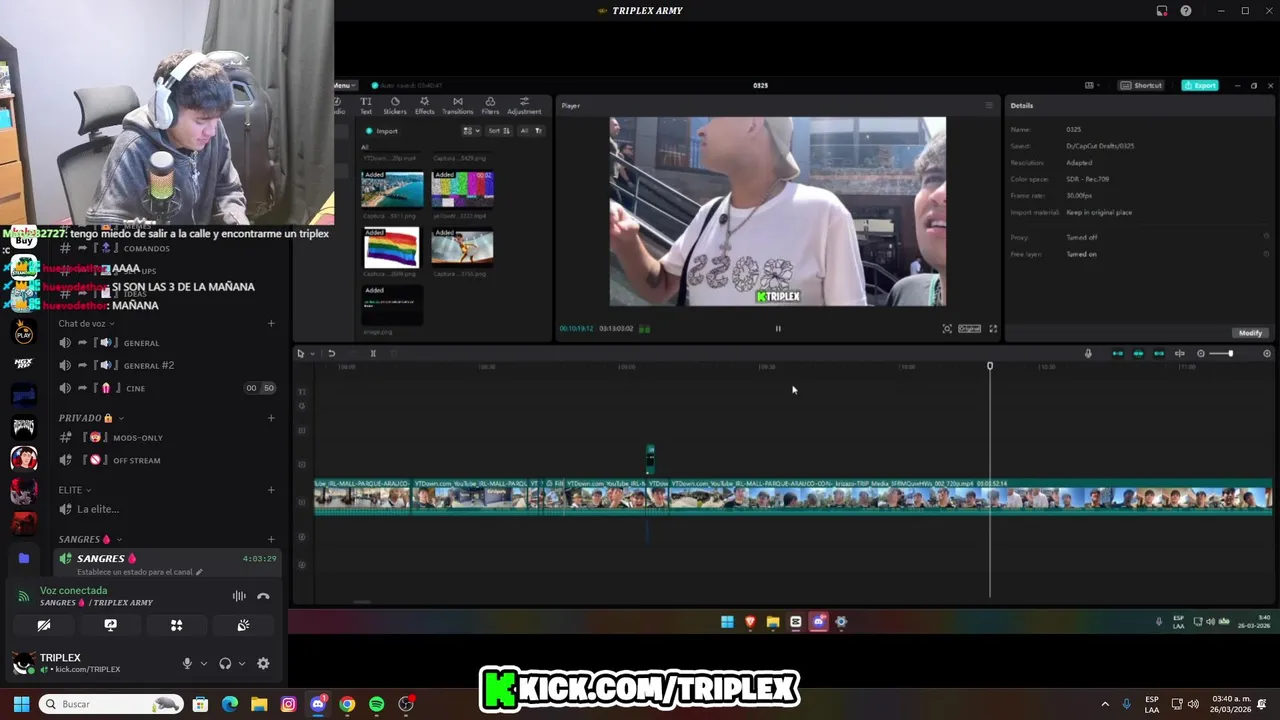Viewport: 1280px width, 720px height.
Task: Share your screen in Discord
Action: pos(110,625)
